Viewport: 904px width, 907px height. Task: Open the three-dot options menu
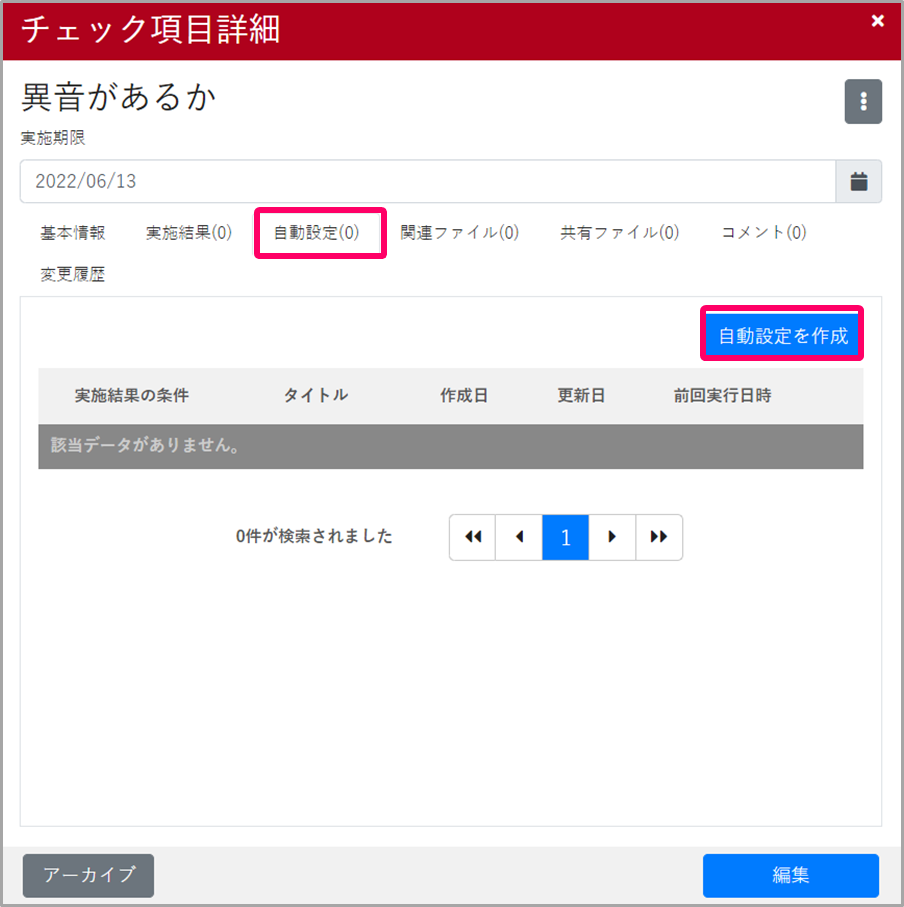(x=863, y=102)
